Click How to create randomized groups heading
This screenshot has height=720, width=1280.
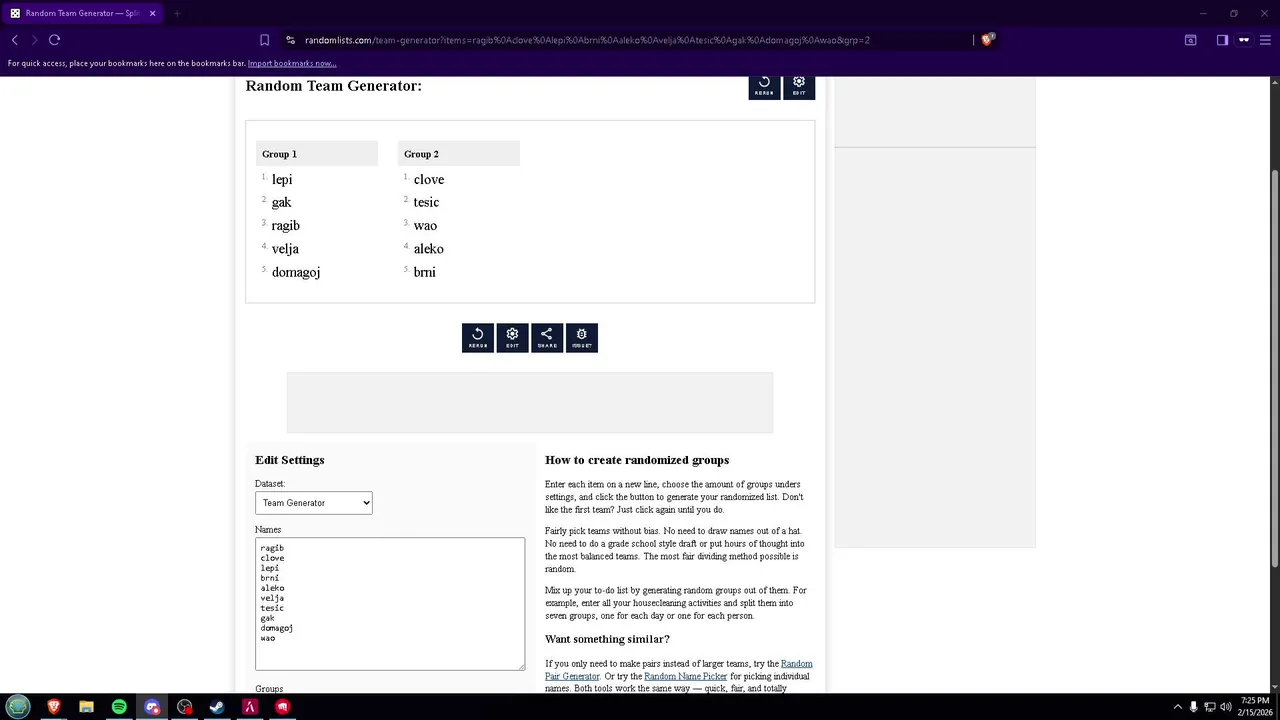pos(637,460)
